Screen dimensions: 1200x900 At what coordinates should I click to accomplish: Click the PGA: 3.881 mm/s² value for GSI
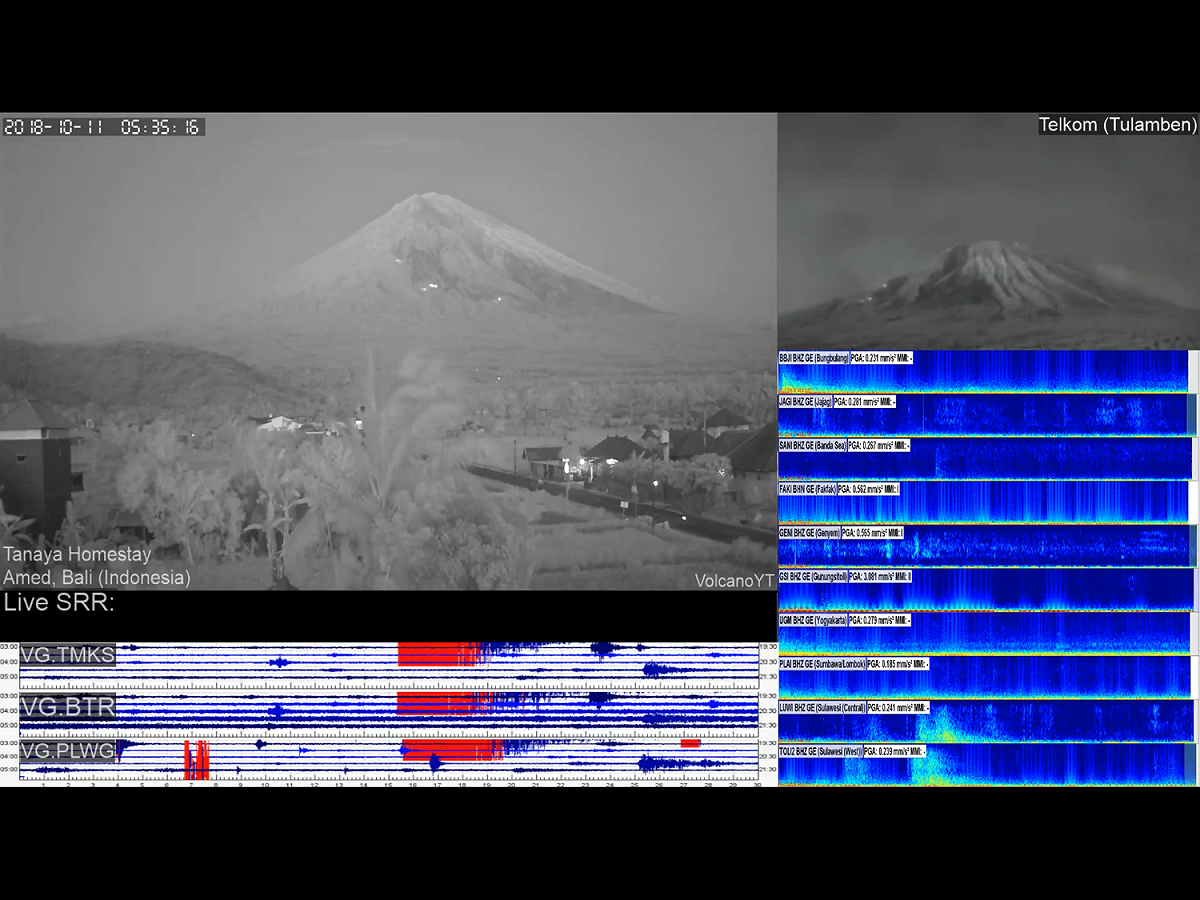point(880,576)
